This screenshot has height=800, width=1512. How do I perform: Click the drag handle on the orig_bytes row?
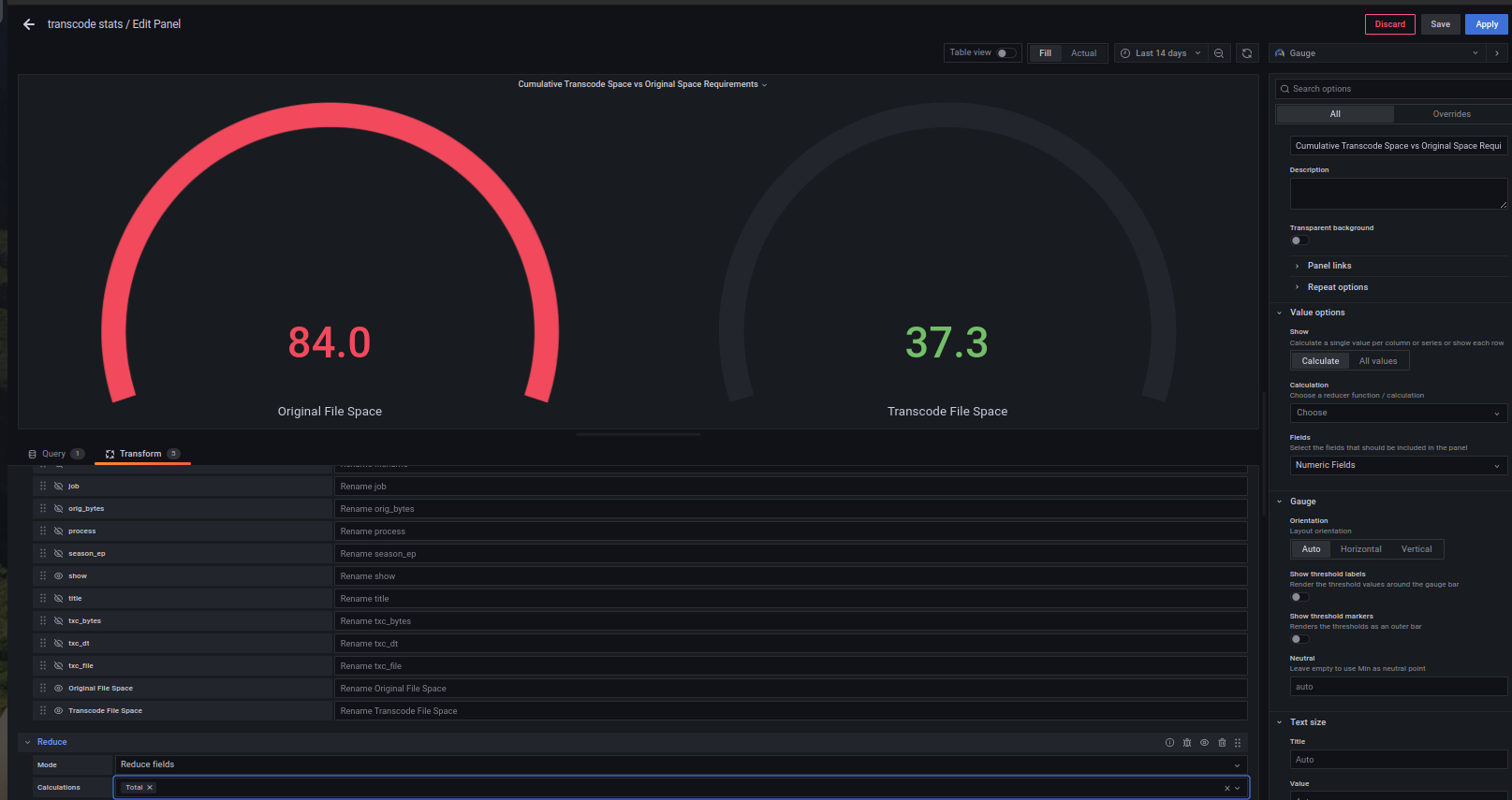43,509
